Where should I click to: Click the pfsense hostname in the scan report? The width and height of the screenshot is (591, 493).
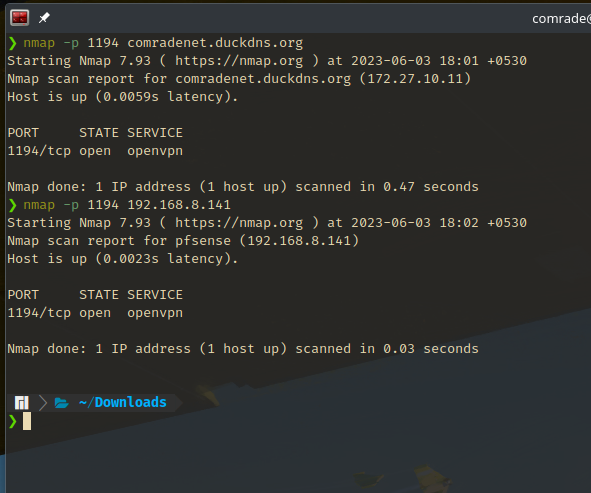click(x=203, y=241)
